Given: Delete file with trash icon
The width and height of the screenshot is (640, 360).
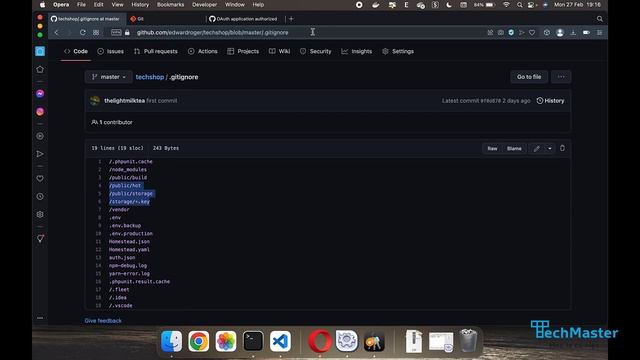Looking at the screenshot, I should 562,148.
